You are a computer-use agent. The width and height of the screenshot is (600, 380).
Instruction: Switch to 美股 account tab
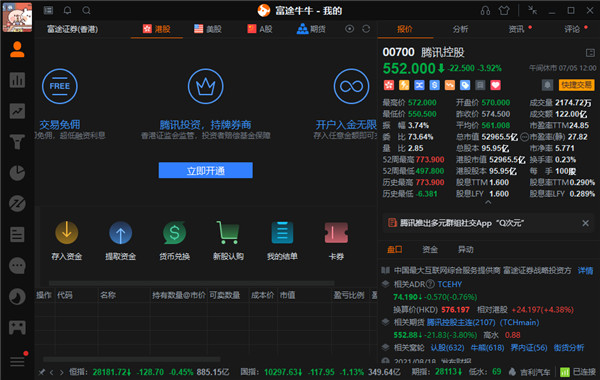[208, 29]
